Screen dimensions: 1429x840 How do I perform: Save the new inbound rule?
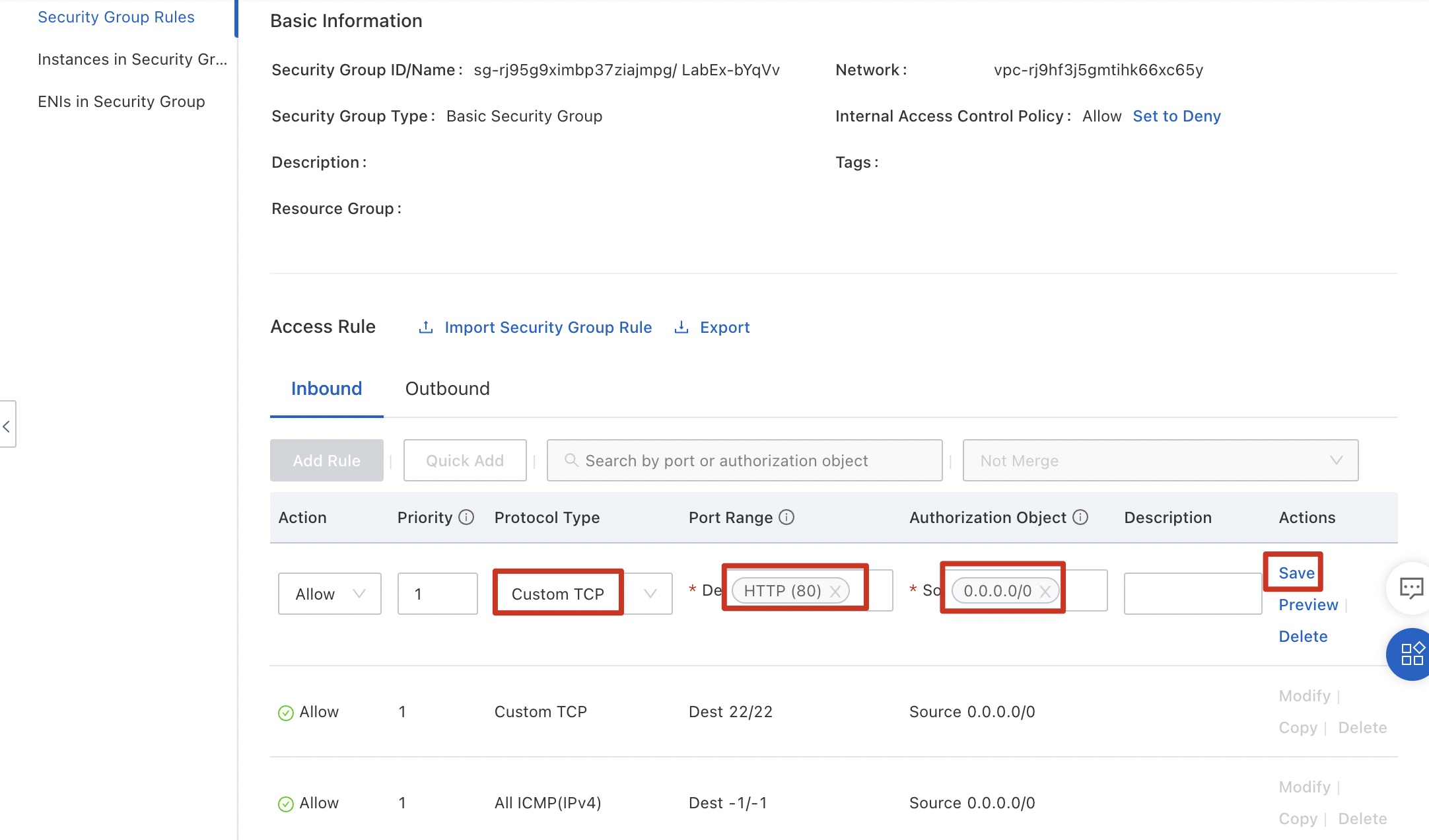coord(1296,573)
